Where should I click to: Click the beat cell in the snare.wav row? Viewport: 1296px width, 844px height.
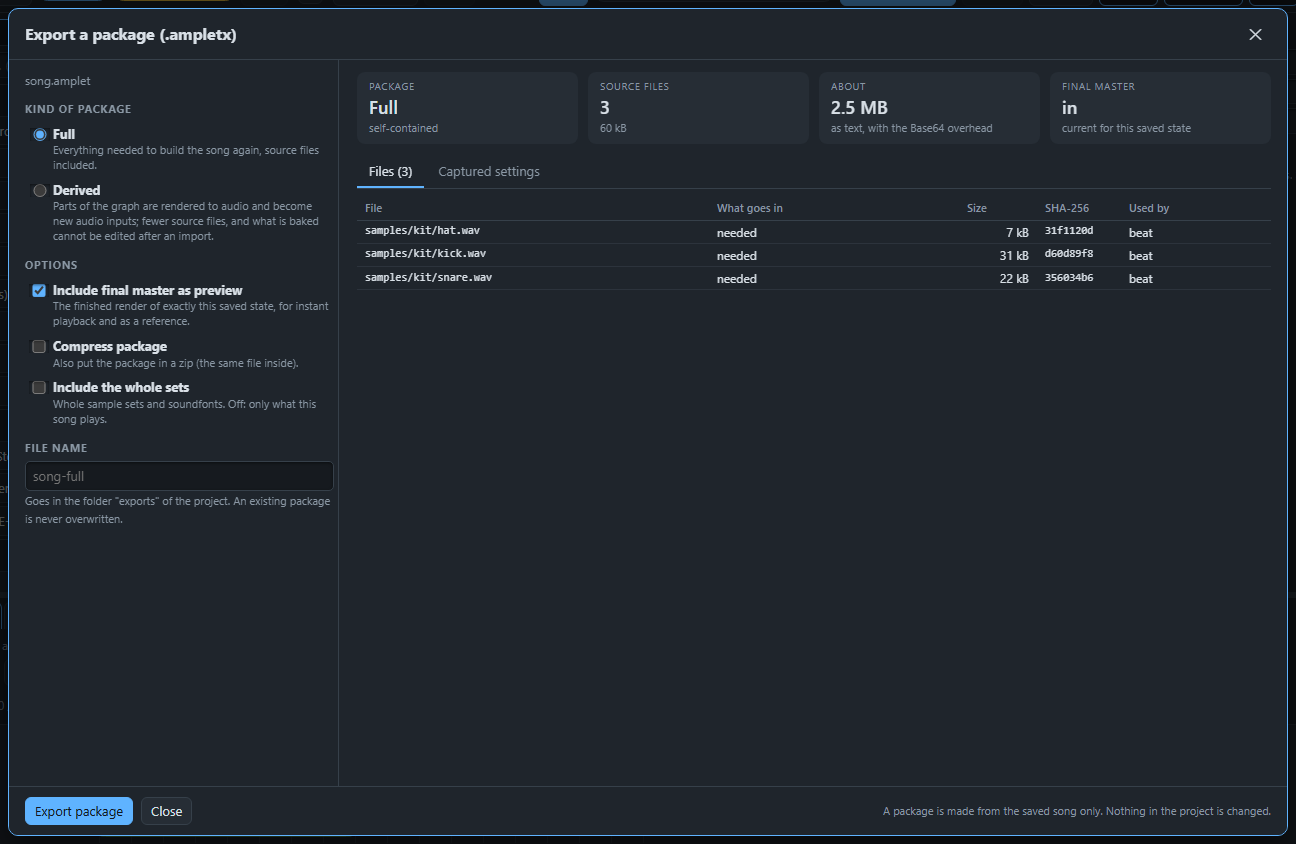[1141, 279]
